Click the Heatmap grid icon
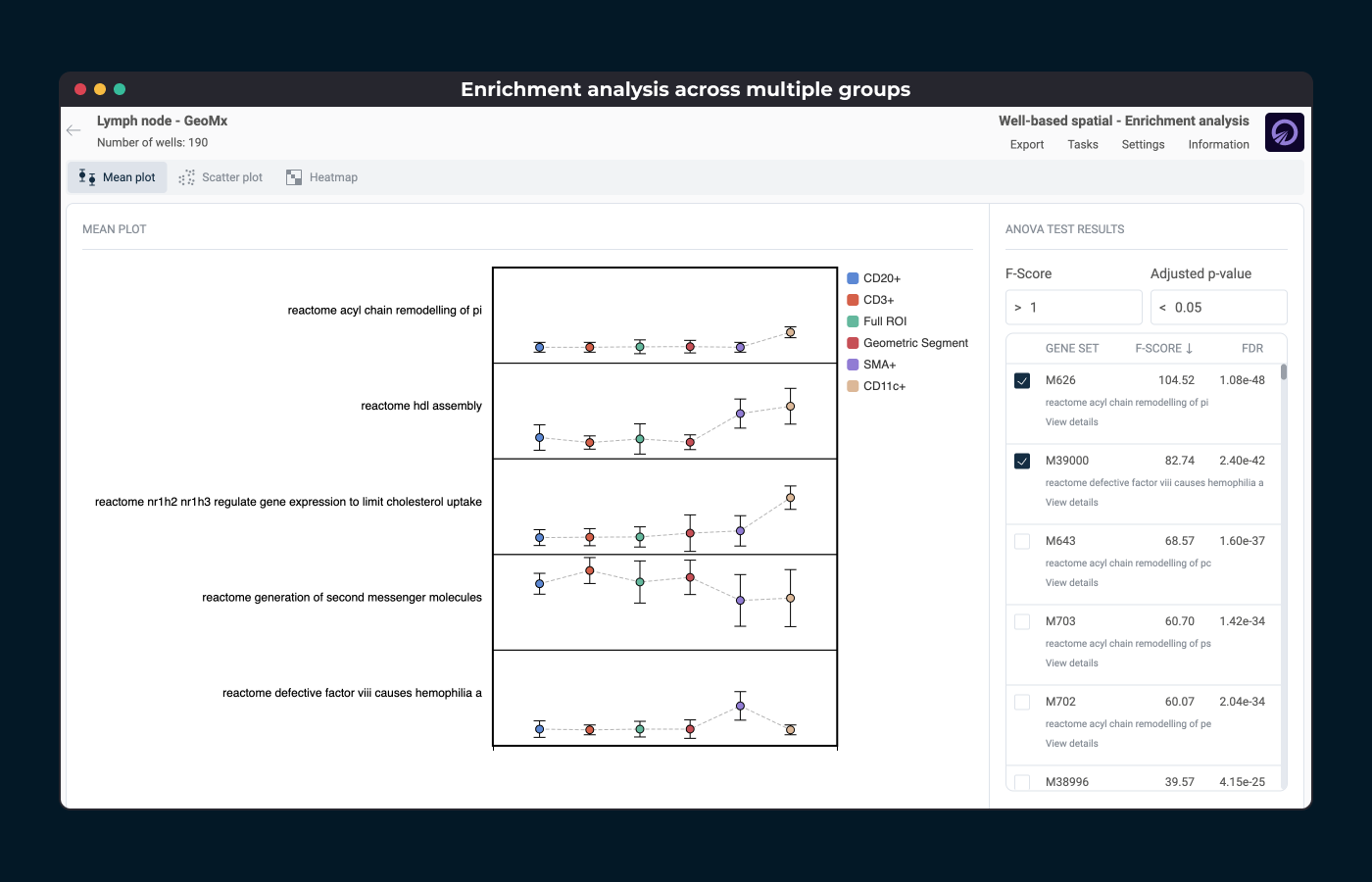This screenshot has height=882, width=1372. [294, 177]
